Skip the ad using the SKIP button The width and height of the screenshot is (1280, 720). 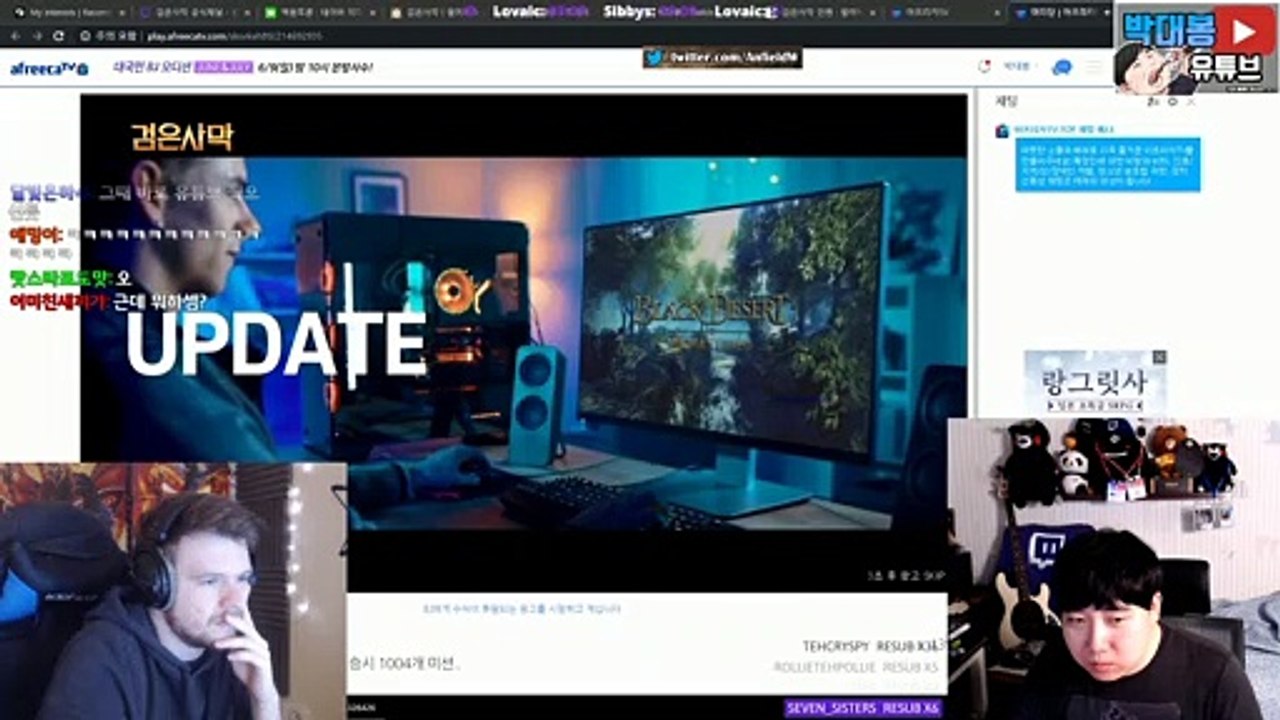click(904, 576)
